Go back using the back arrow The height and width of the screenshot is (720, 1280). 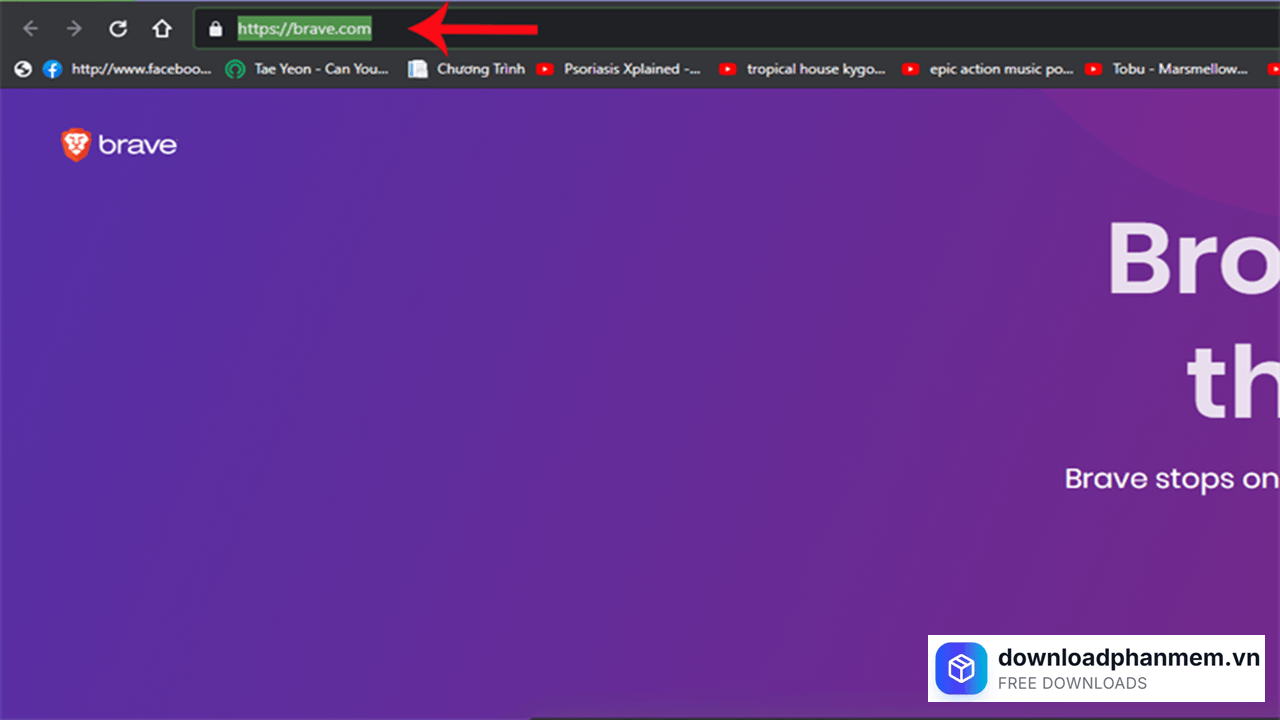[x=30, y=29]
